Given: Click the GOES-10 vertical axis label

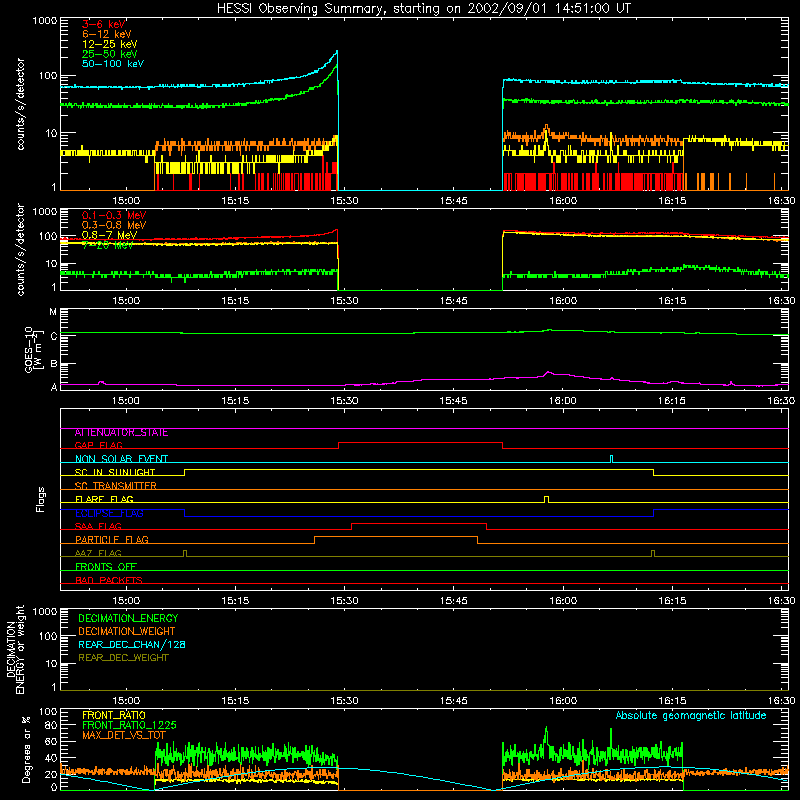Looking at the screenshot, I should coord(32,349).
